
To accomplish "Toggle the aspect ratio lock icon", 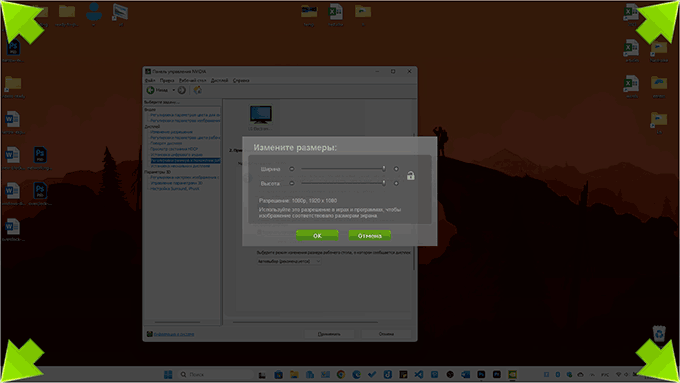I will (410, 176).
